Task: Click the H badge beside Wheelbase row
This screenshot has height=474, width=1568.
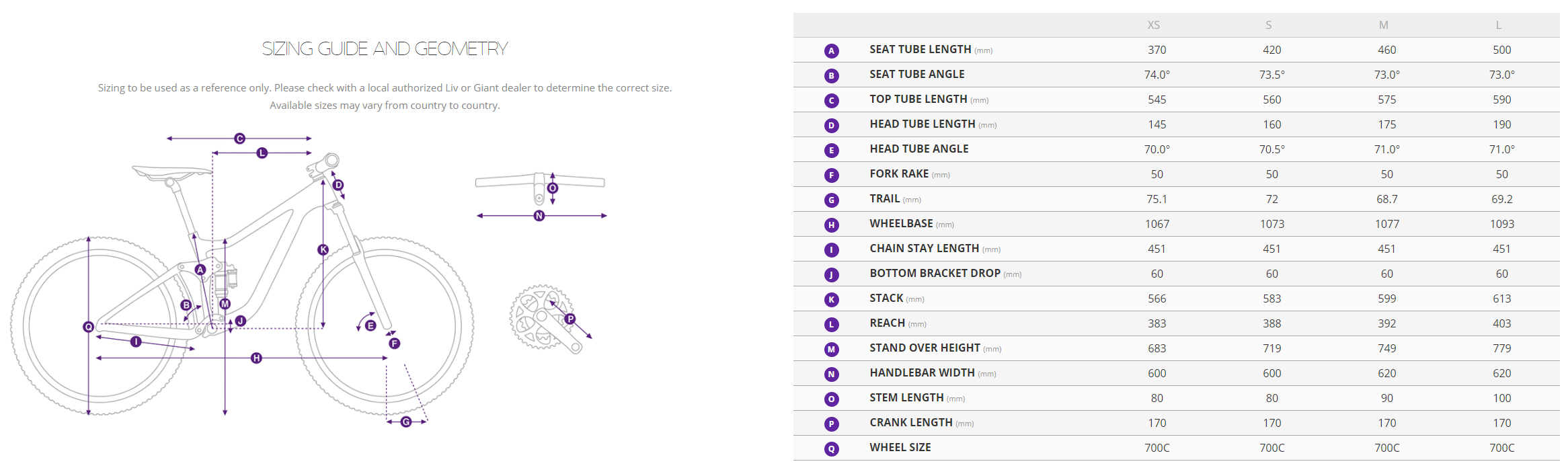Action: pyautogui.click(x=832, y=225)
